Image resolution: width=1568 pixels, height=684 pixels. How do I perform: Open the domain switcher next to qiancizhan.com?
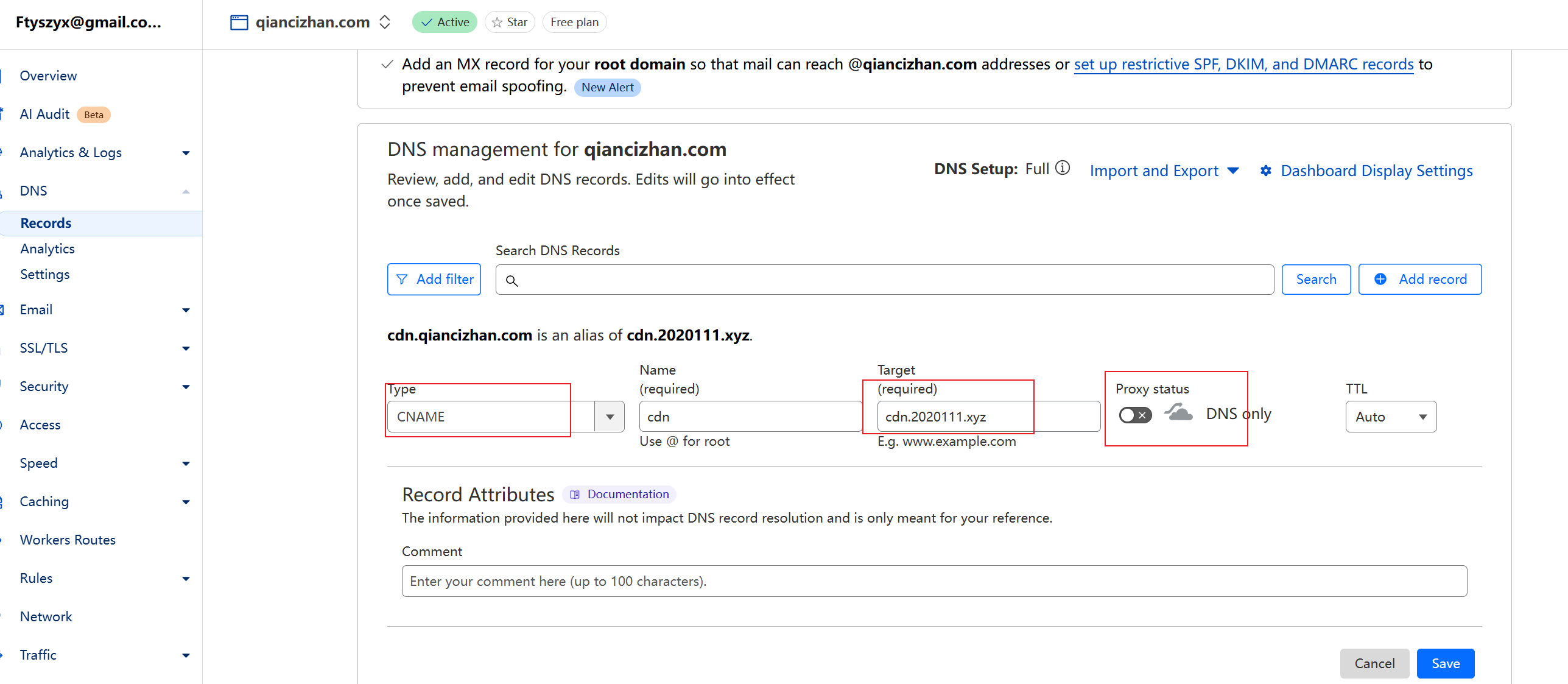pos(385,23)
